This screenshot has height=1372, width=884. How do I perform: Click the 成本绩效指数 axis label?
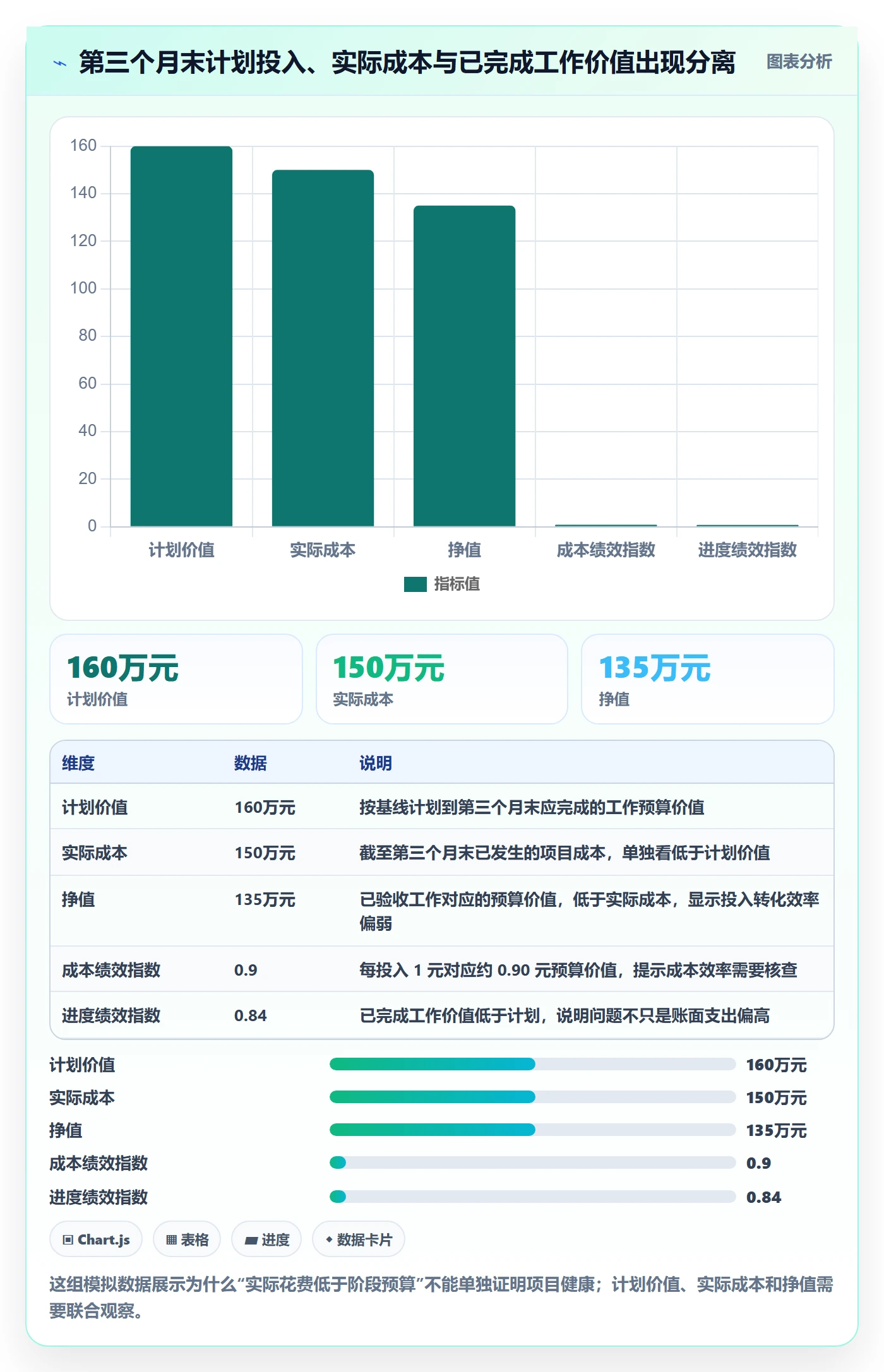pyautogui.click(x=606, y=550)
